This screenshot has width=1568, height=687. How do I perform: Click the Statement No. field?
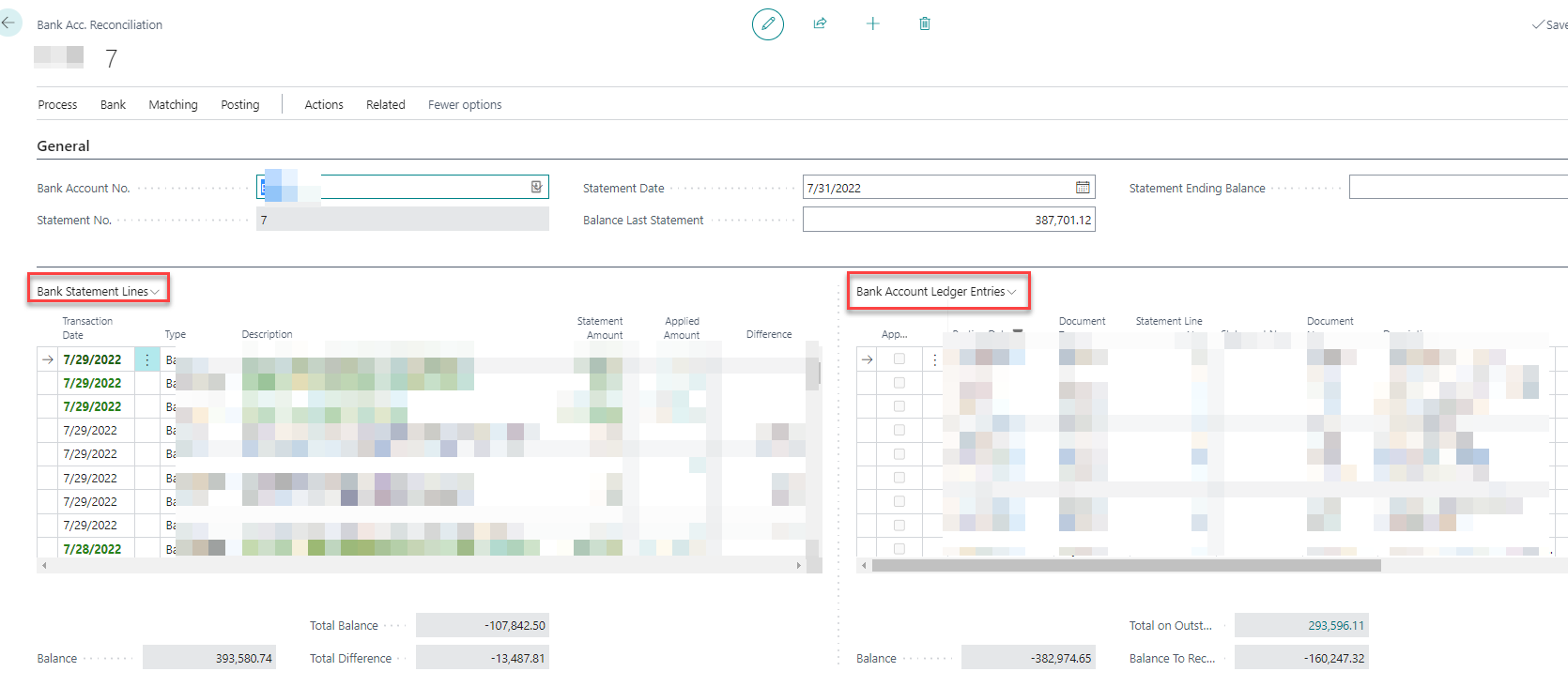click(x=402, y=220)
